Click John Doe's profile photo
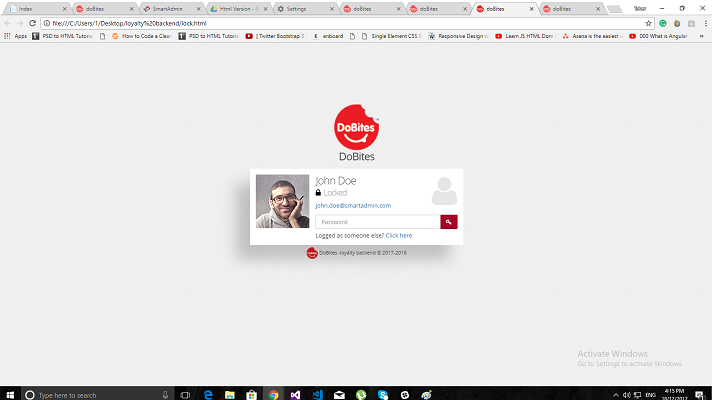Screen dimensions: 712x400 point(282,201)
